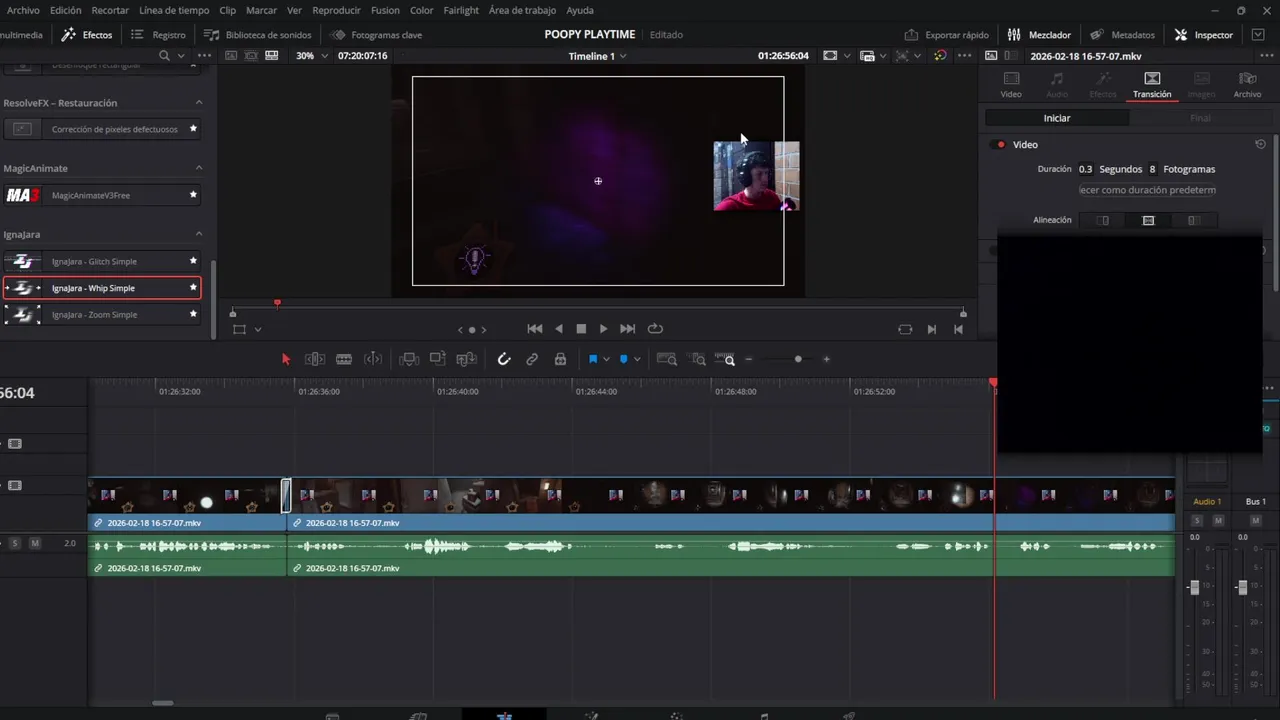Activate the Trim edit mode tool
Screen dimensions: 1280x720
click(315, 359)
